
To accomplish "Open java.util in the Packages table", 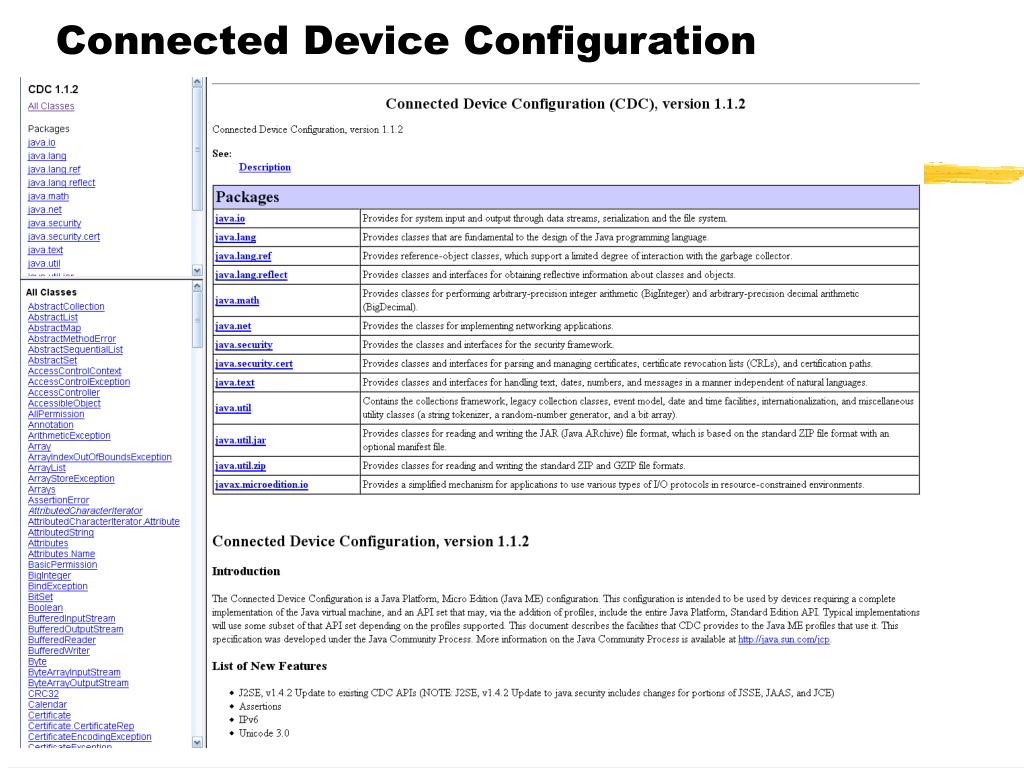I will [x=233, y=408].
